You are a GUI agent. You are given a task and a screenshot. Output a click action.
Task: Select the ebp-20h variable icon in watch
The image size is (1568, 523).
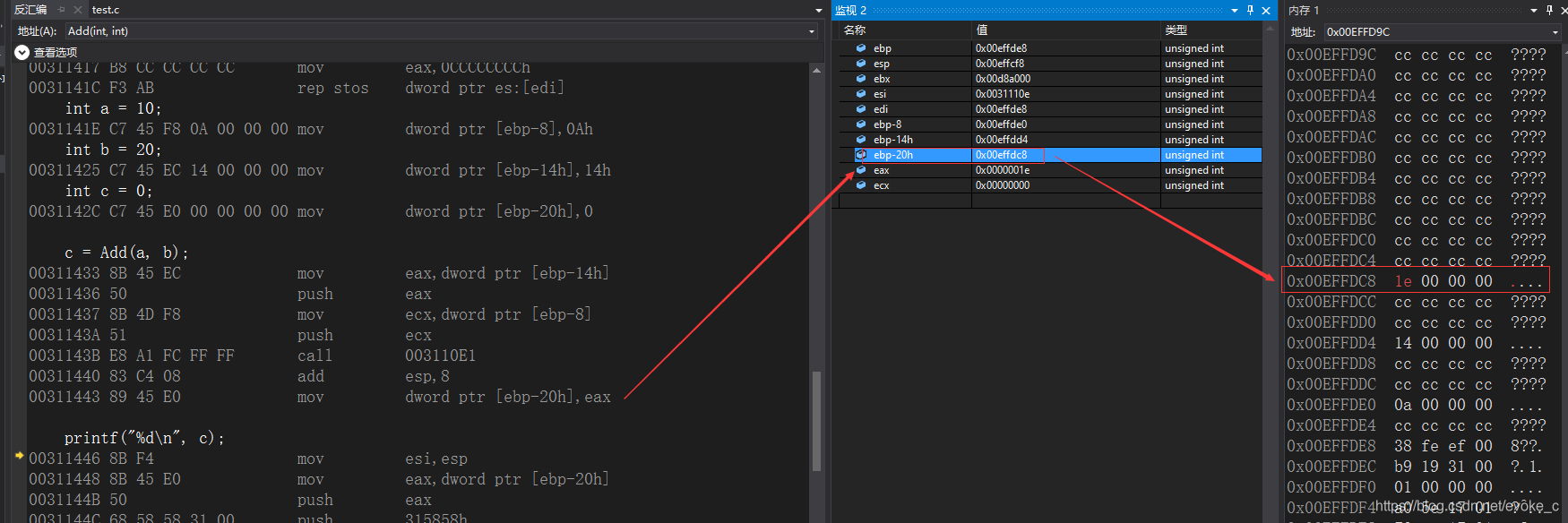click(x=861, y=155)
